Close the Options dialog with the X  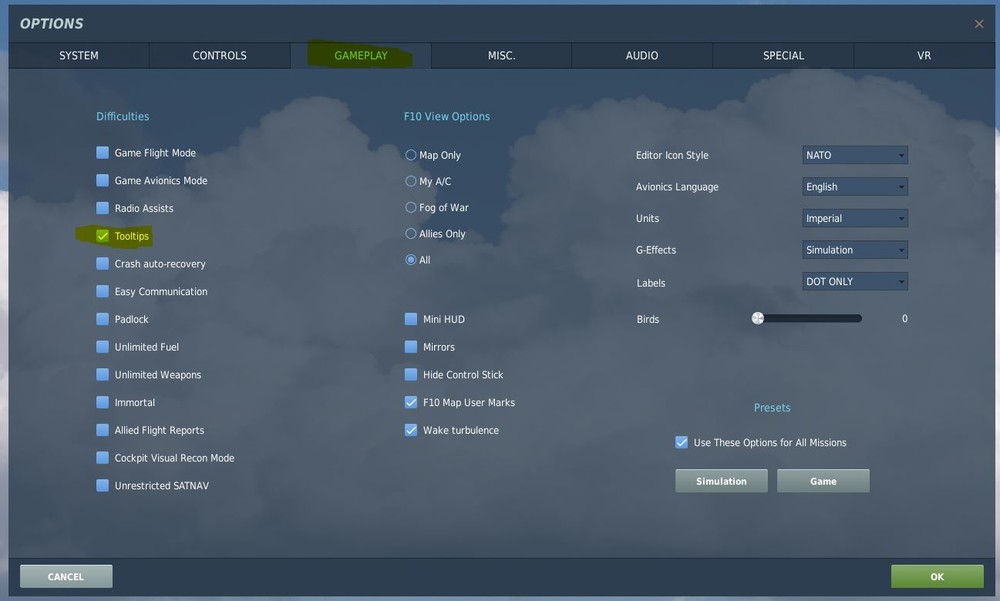(x=978, y=24)
